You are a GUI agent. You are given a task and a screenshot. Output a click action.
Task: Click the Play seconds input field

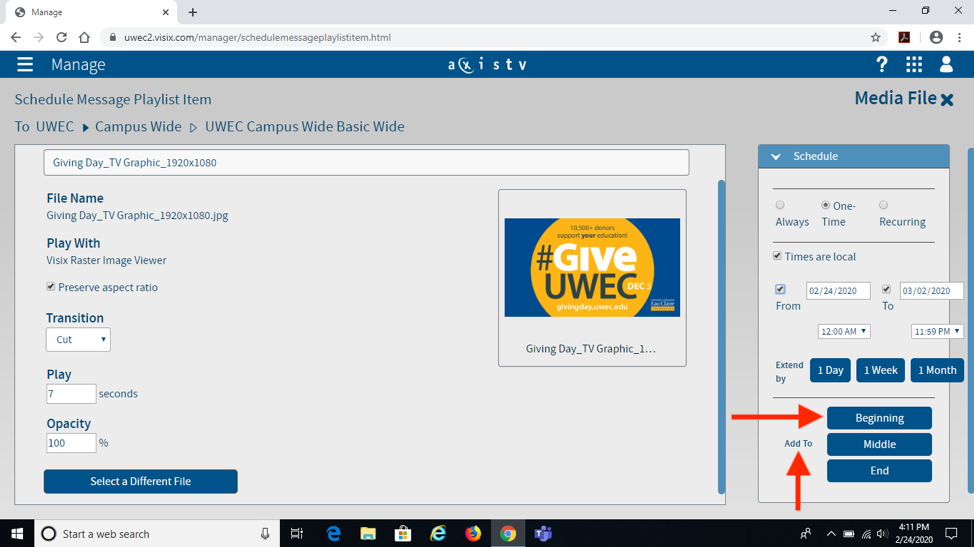[71, 394]
